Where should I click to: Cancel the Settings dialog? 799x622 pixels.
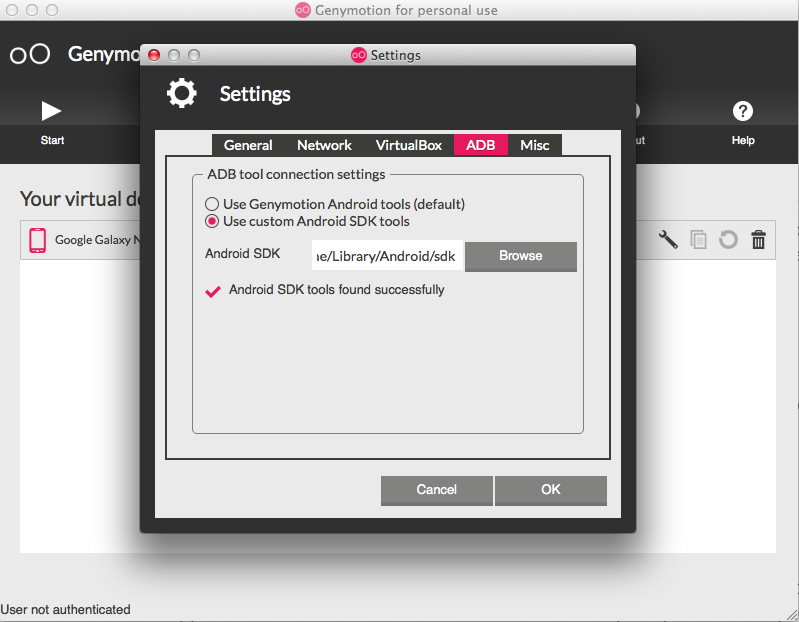(x=437, y=491)
